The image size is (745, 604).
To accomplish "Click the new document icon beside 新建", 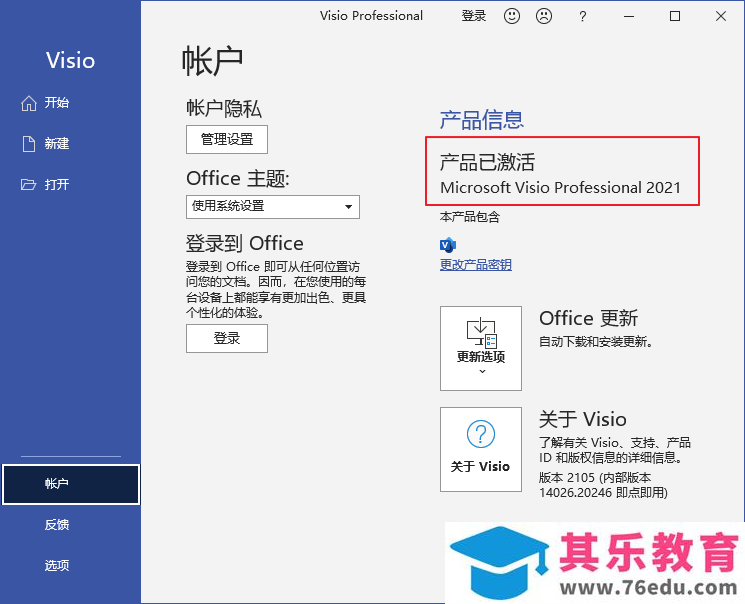I will point(29,144).
